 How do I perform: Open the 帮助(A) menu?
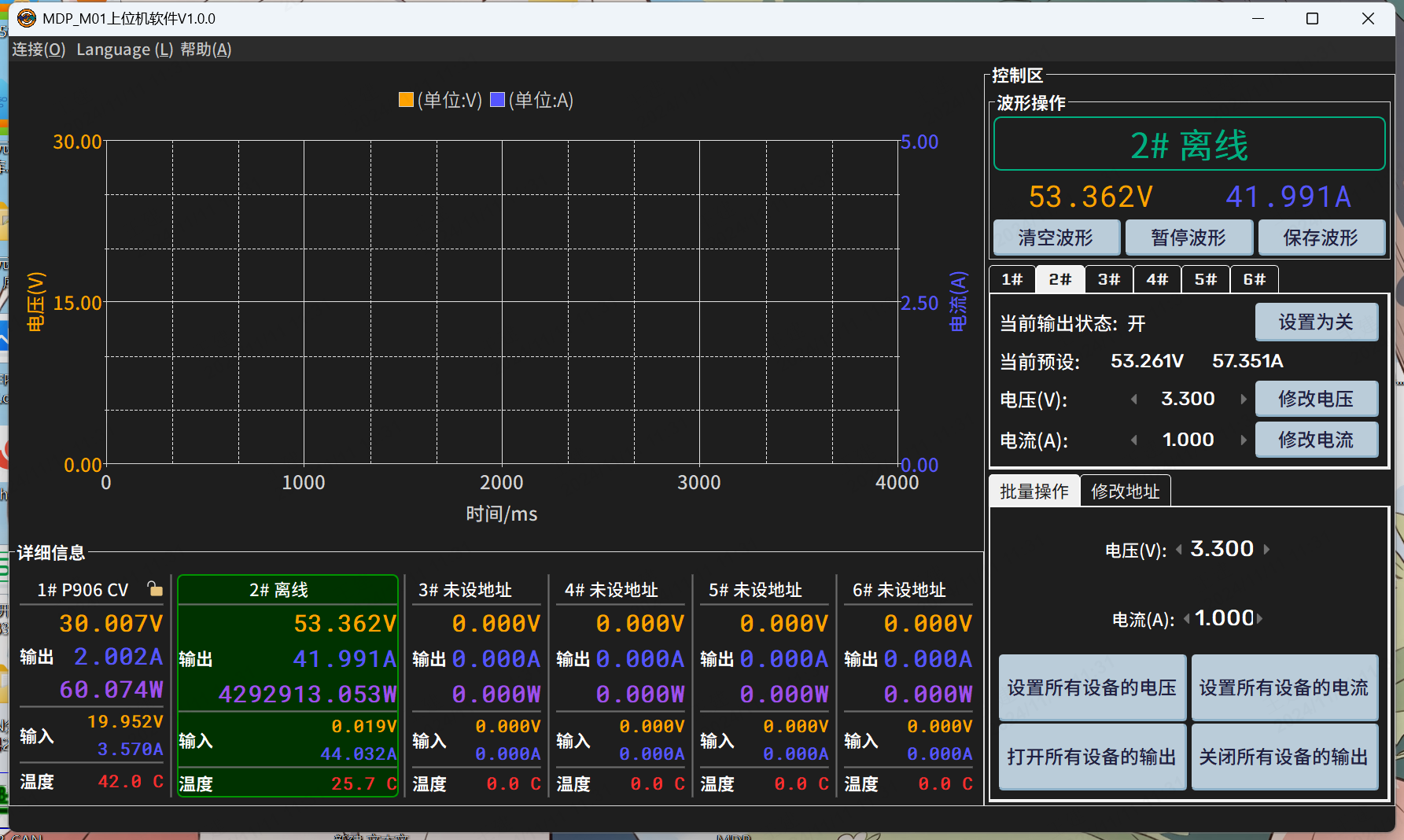click(x=206, y=50)
